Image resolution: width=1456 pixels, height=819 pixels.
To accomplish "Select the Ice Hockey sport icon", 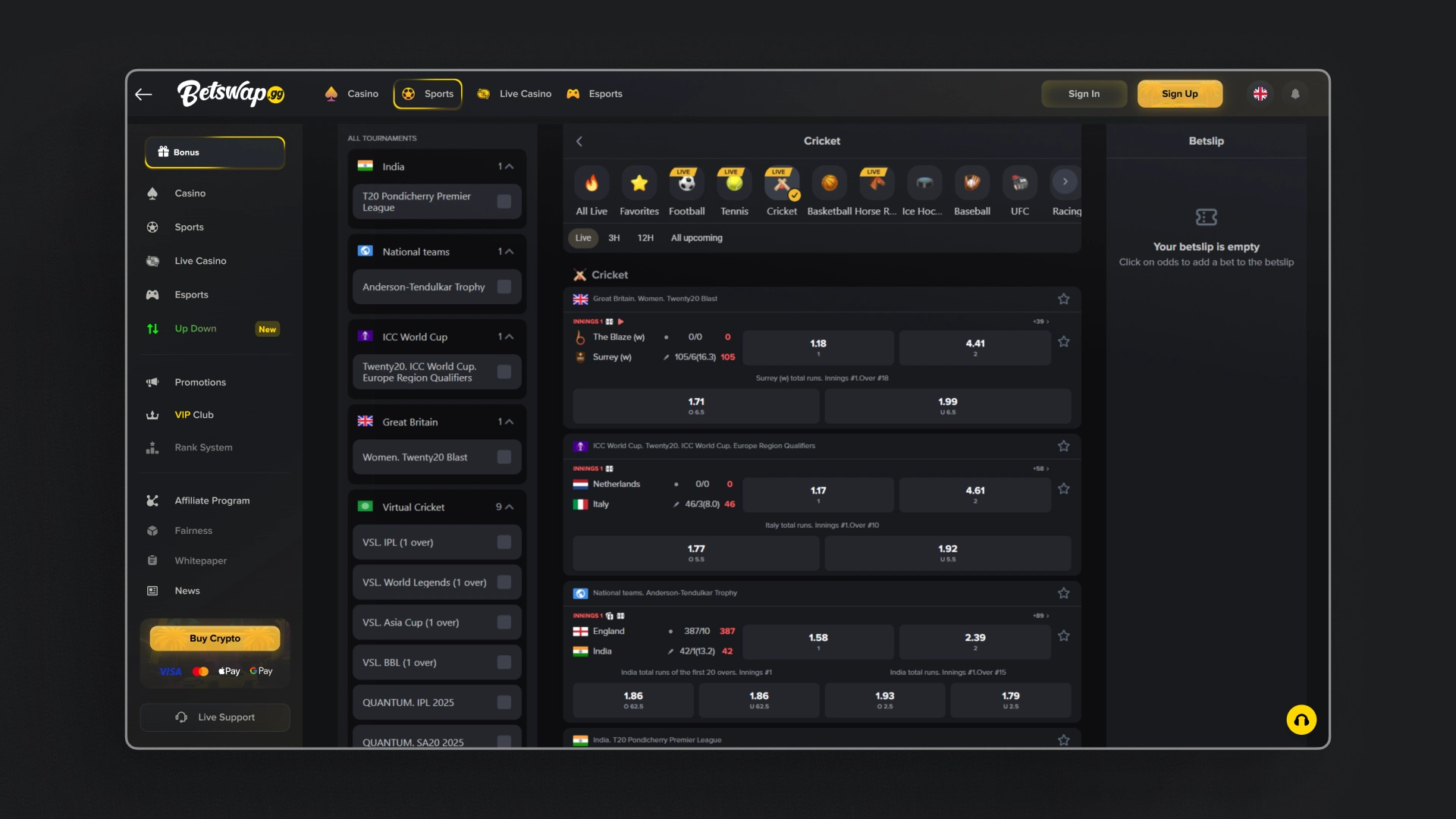I will coord(924,183).
